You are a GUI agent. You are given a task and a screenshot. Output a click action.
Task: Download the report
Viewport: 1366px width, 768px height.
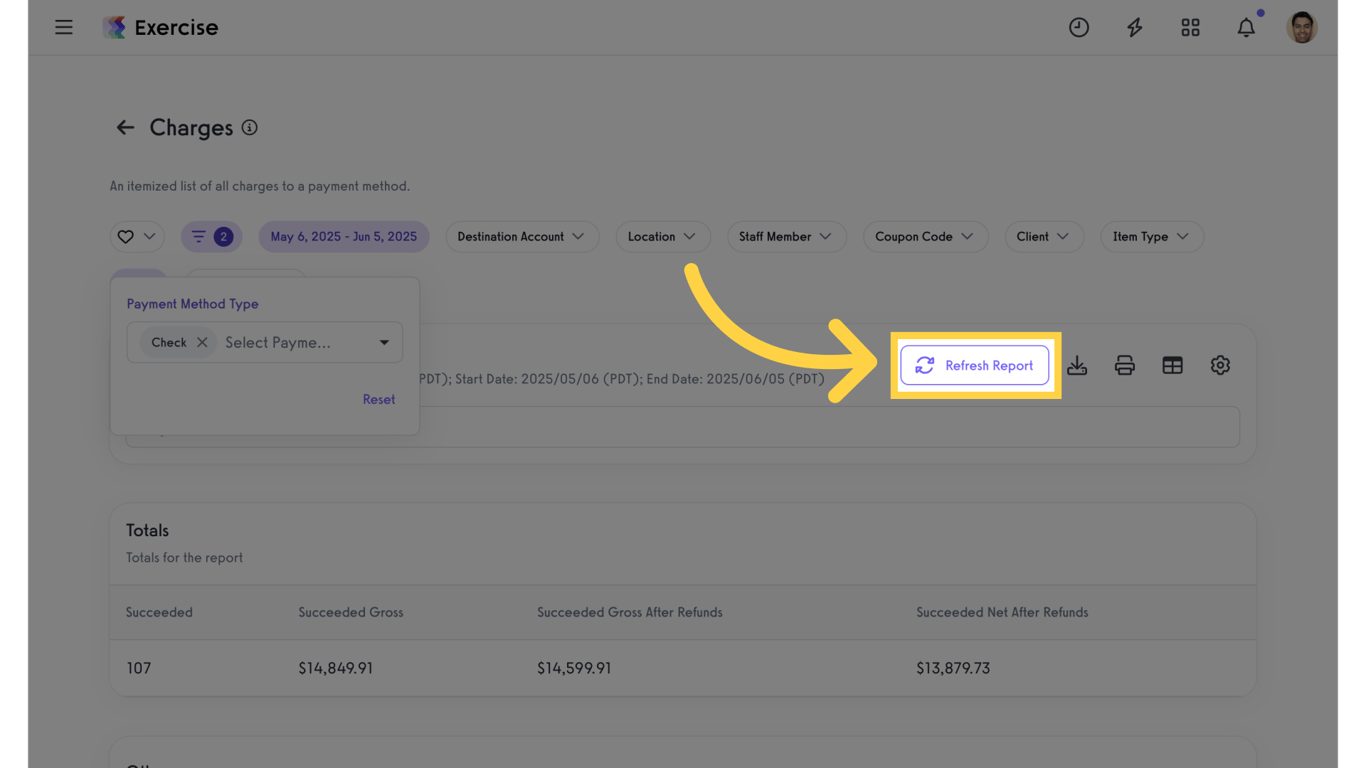tap(1077, 366)
